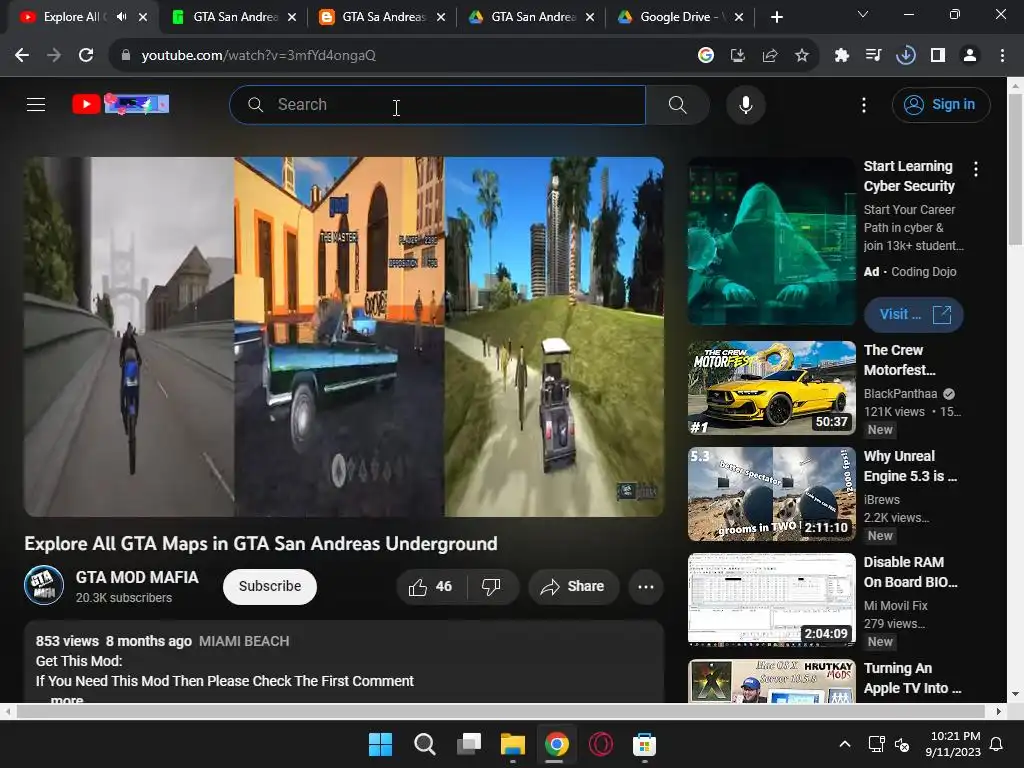Image resolution: width=1024 pixels, height=768 pixels.
Task: Open the clock showing 10:21 PM
Action: (953, 744)
